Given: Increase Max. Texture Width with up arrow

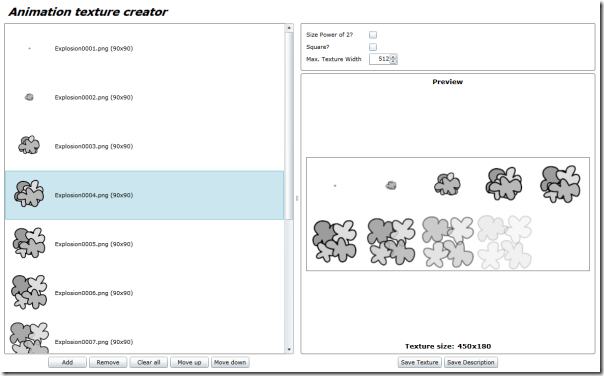Looking at the screenshot, I should [x=393, y=57].
